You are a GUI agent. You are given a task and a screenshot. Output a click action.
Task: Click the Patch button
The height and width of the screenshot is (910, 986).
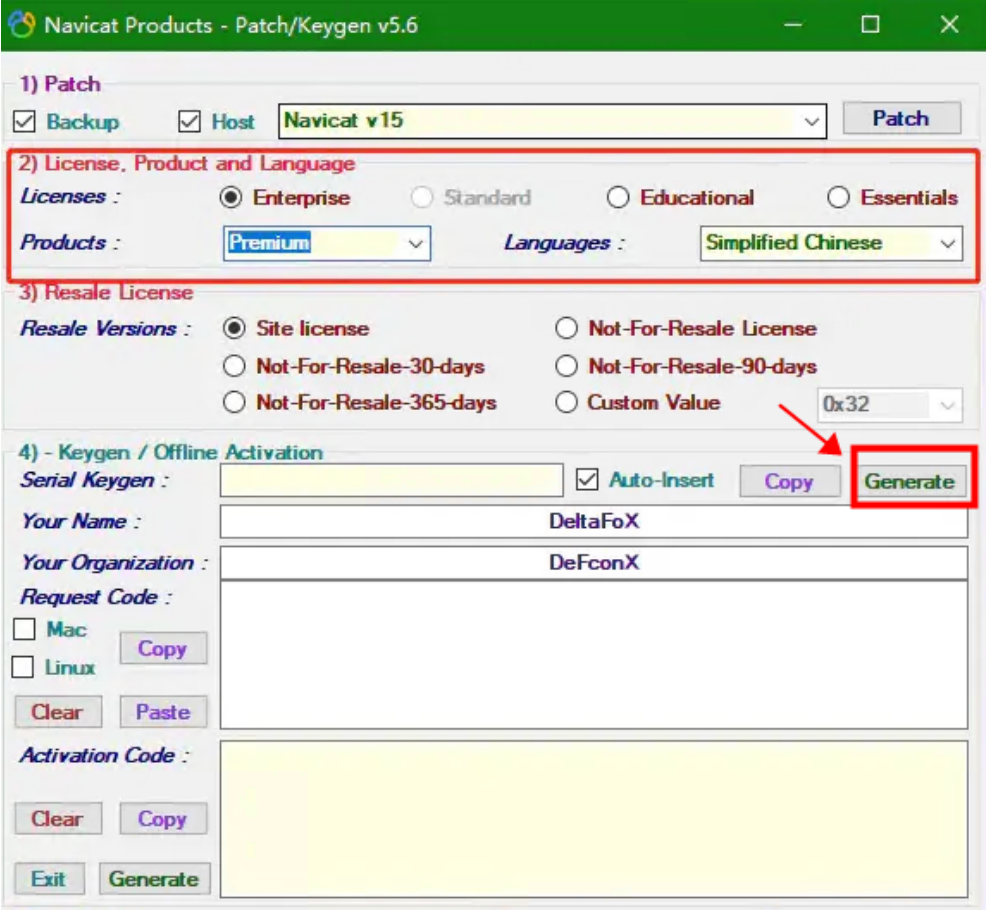click(901, 118)
